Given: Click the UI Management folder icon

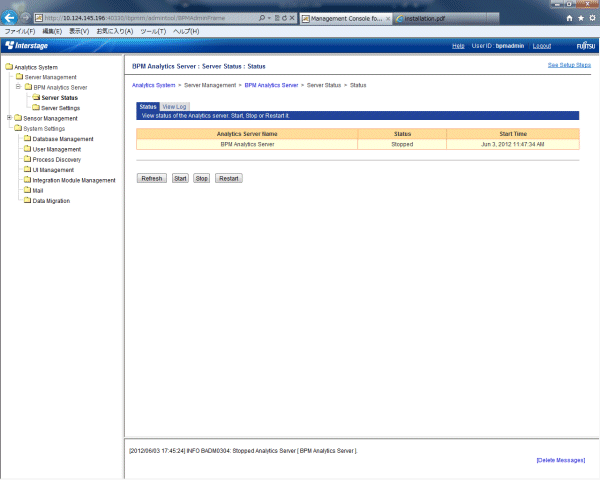Looking at the screenshot, I should tap(27, 170).
